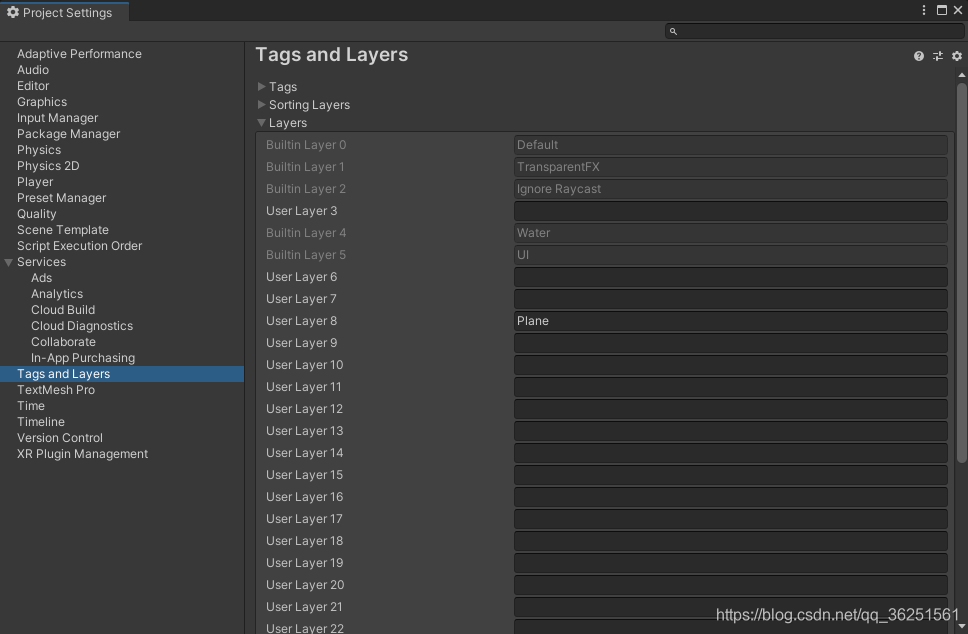The image size is (968, 634).
Task: Click the search magnifier icon
Action: point(673,31)
